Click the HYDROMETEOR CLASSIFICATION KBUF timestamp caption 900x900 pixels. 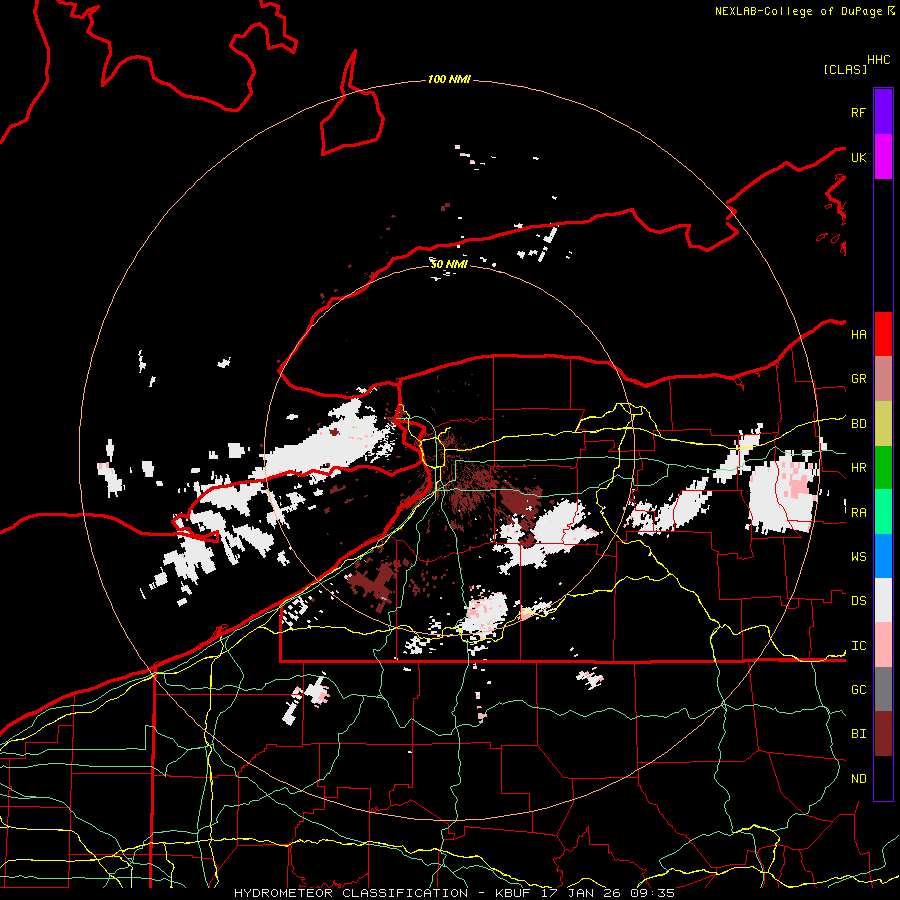click(x=454, y=893)
